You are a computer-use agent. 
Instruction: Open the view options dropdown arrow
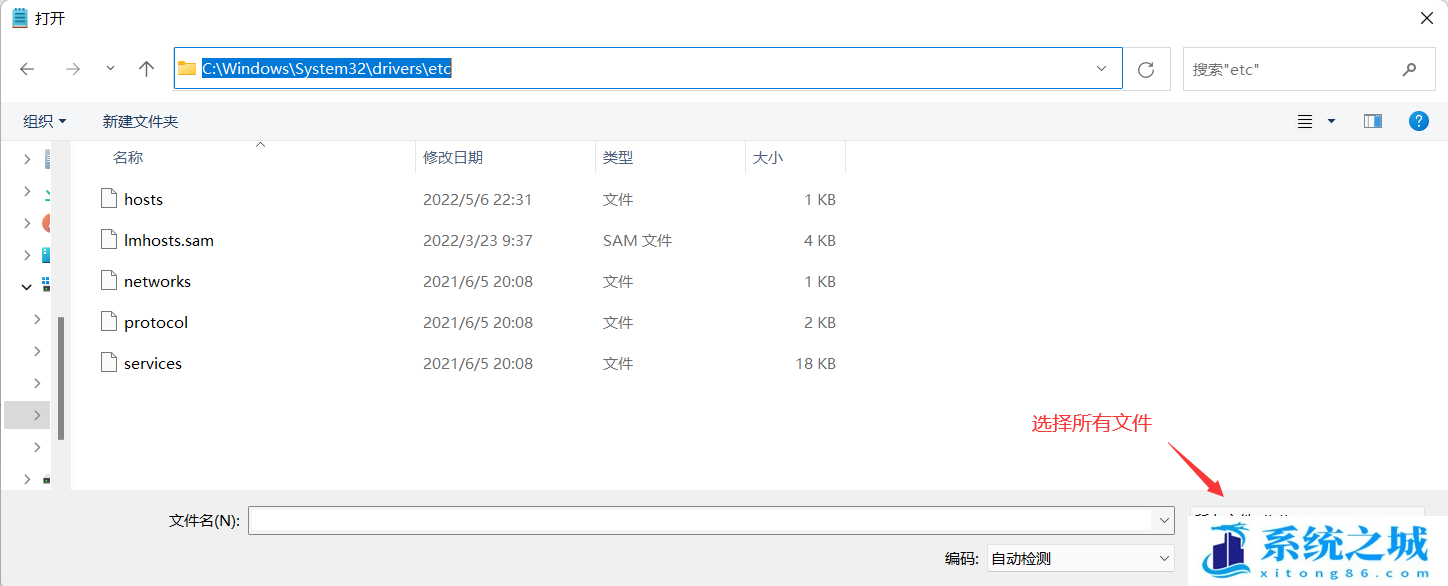1331,121
